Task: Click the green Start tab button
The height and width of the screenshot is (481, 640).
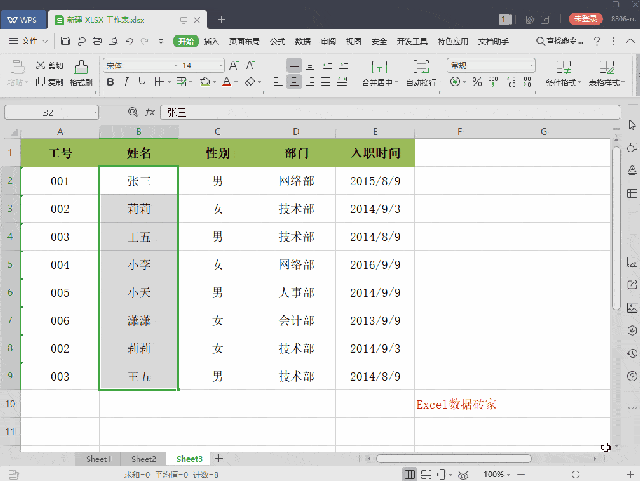Action: coord(186,41)
